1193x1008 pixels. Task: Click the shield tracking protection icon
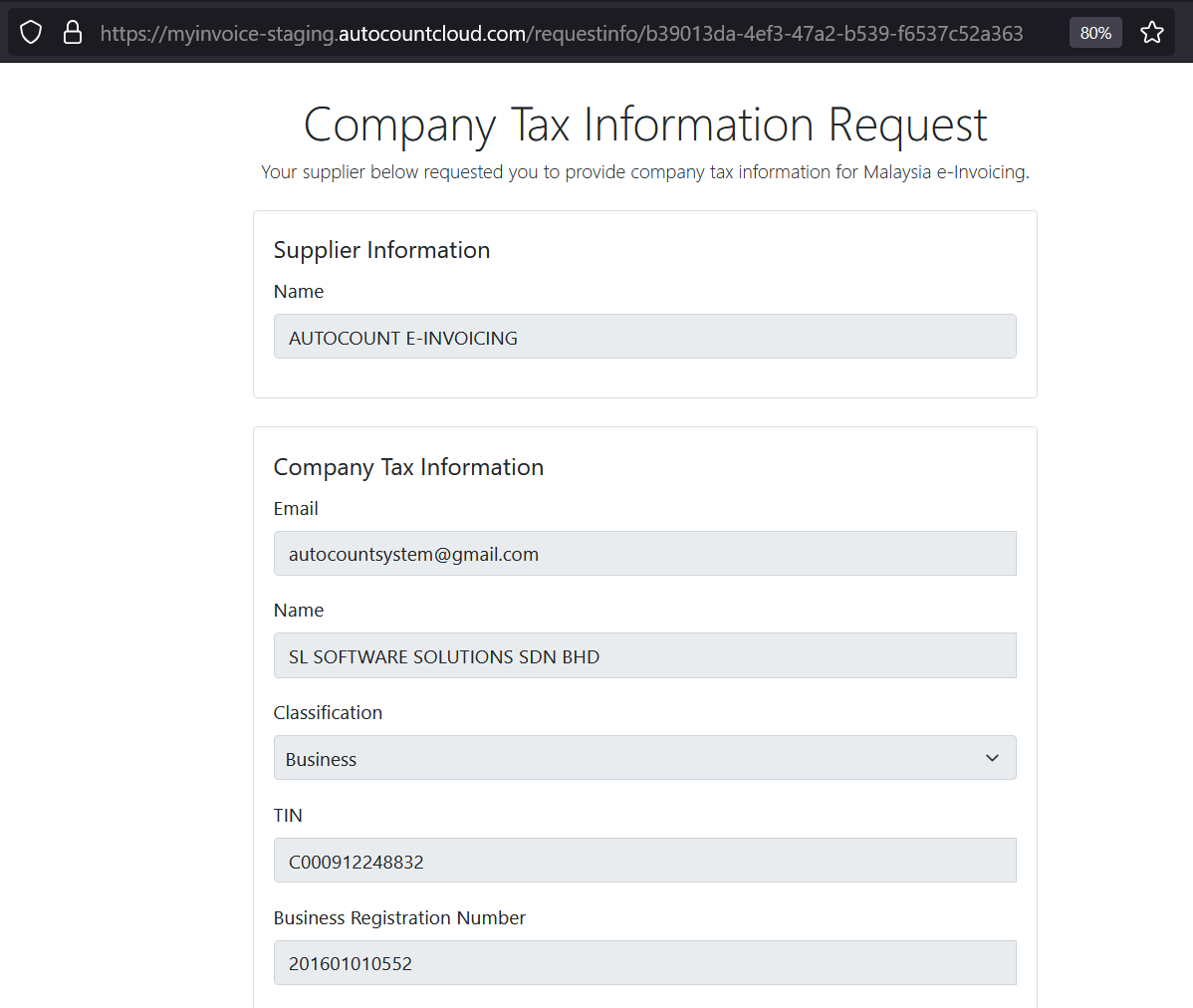pyautogui.click(x=31, y=33)
